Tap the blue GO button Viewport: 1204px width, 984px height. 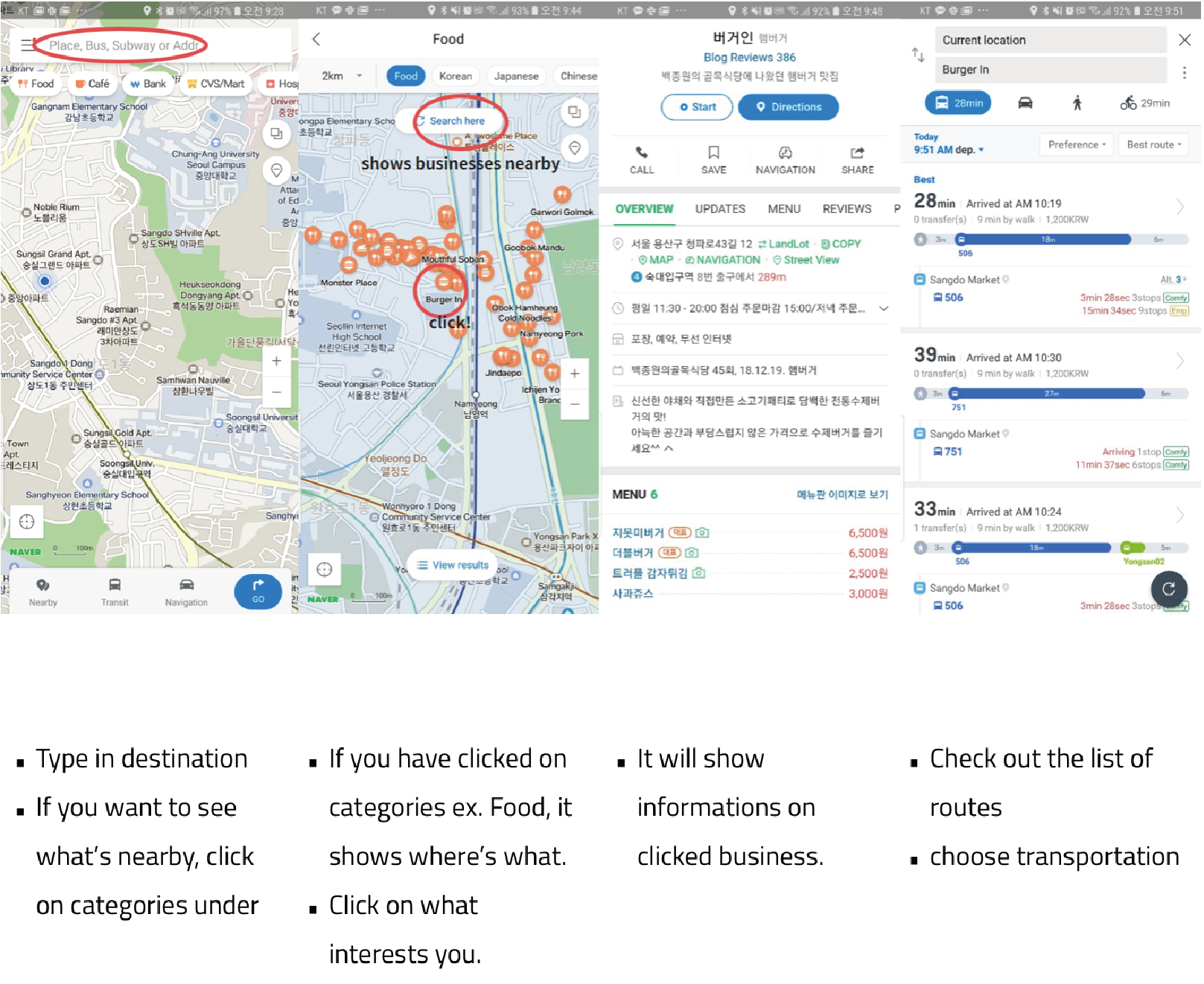tap(258, 591)
